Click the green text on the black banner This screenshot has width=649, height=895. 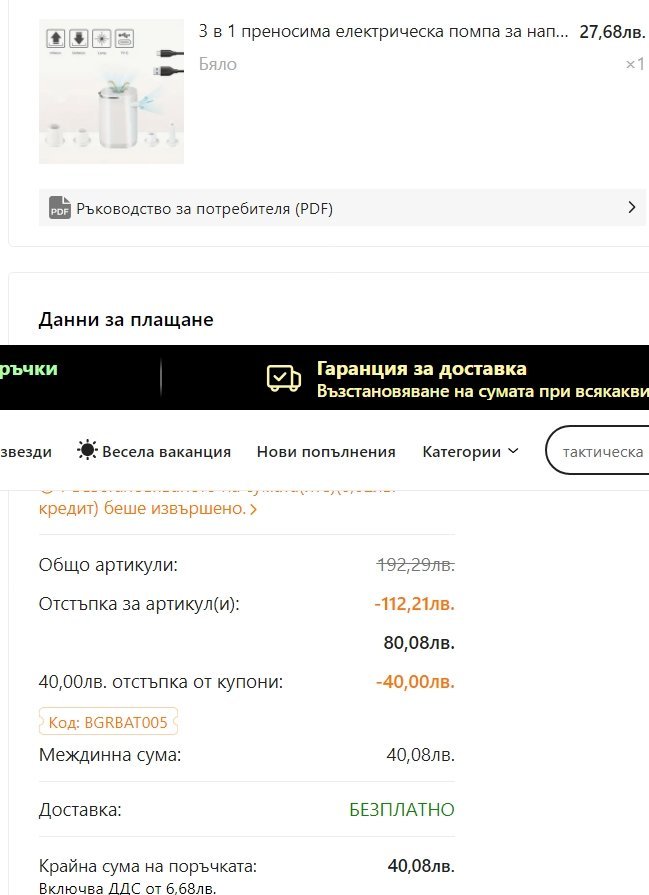pos(29,369)
